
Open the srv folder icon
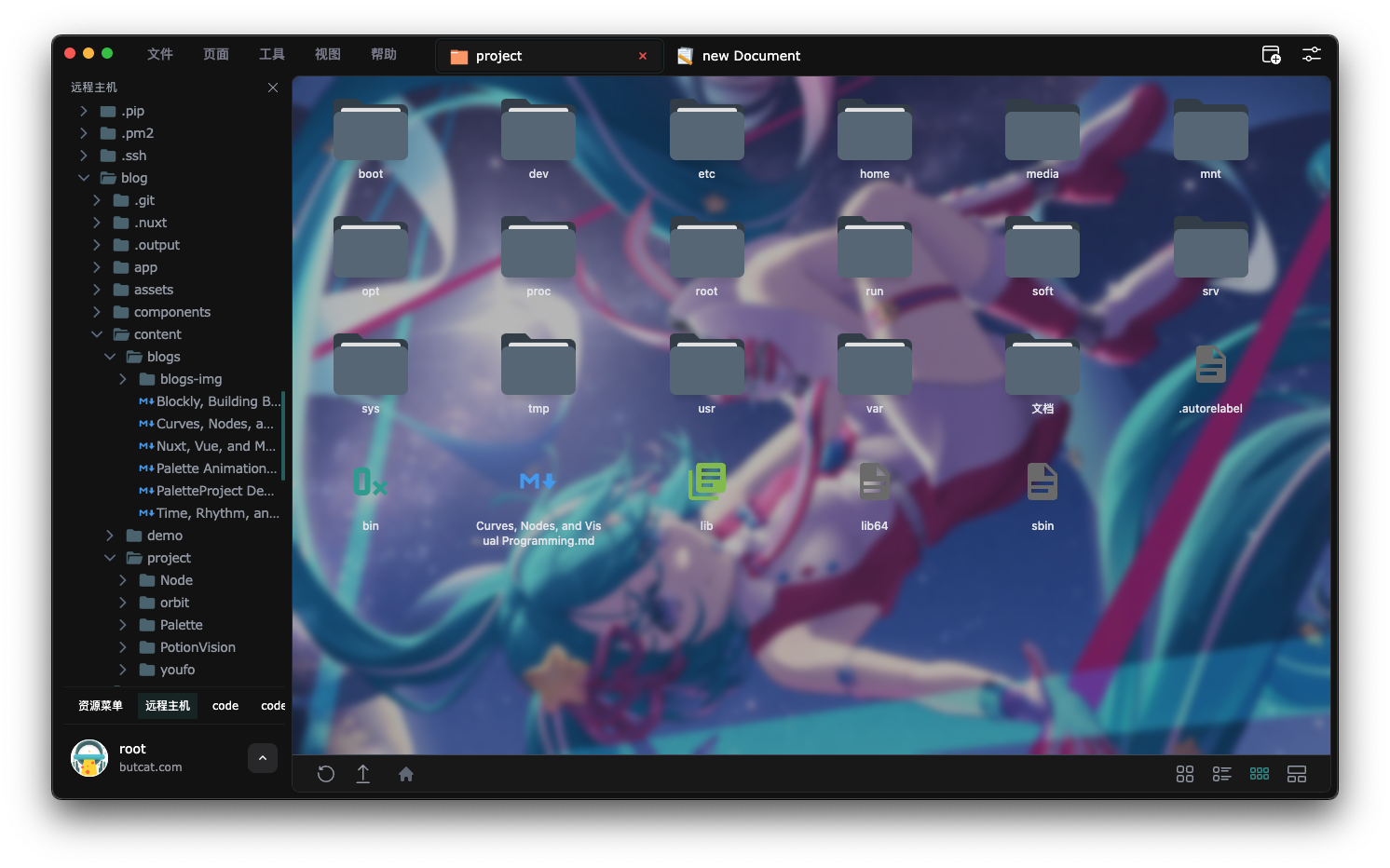[1211, 247]
